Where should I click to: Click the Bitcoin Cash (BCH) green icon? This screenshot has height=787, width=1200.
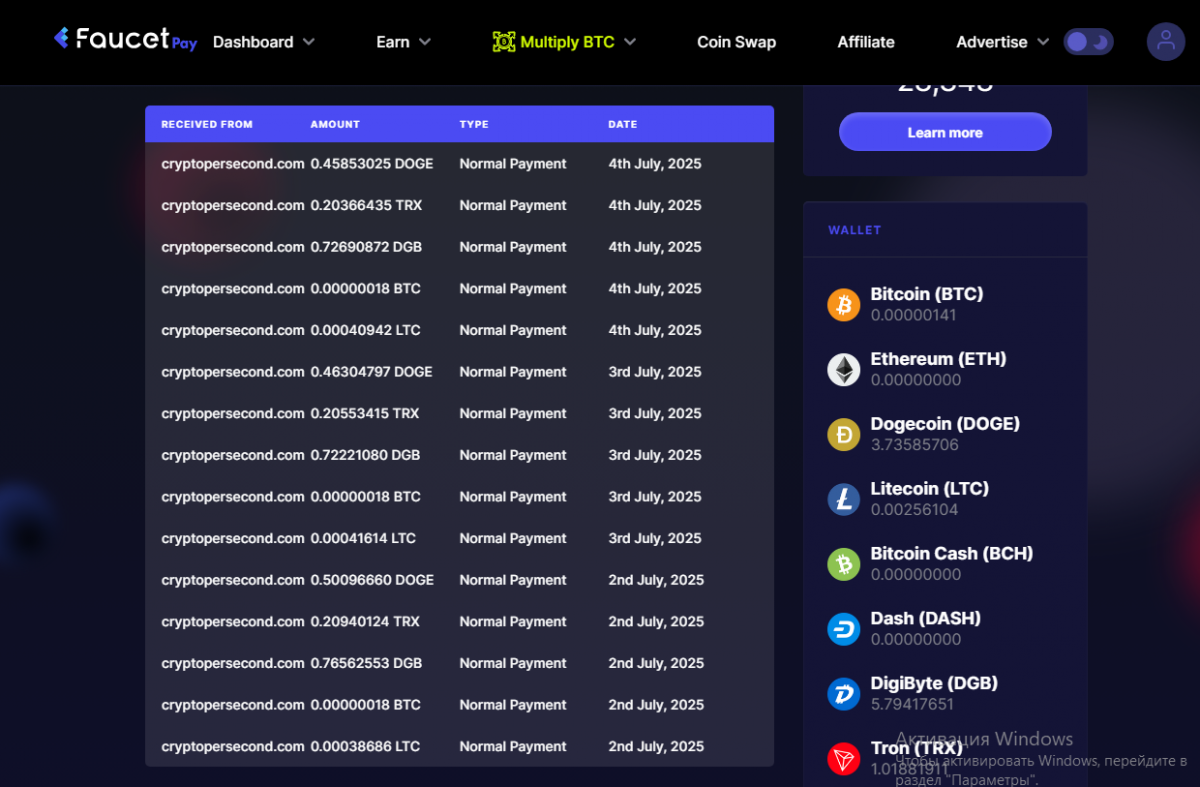pyautogui.click(x=844, y=564)
